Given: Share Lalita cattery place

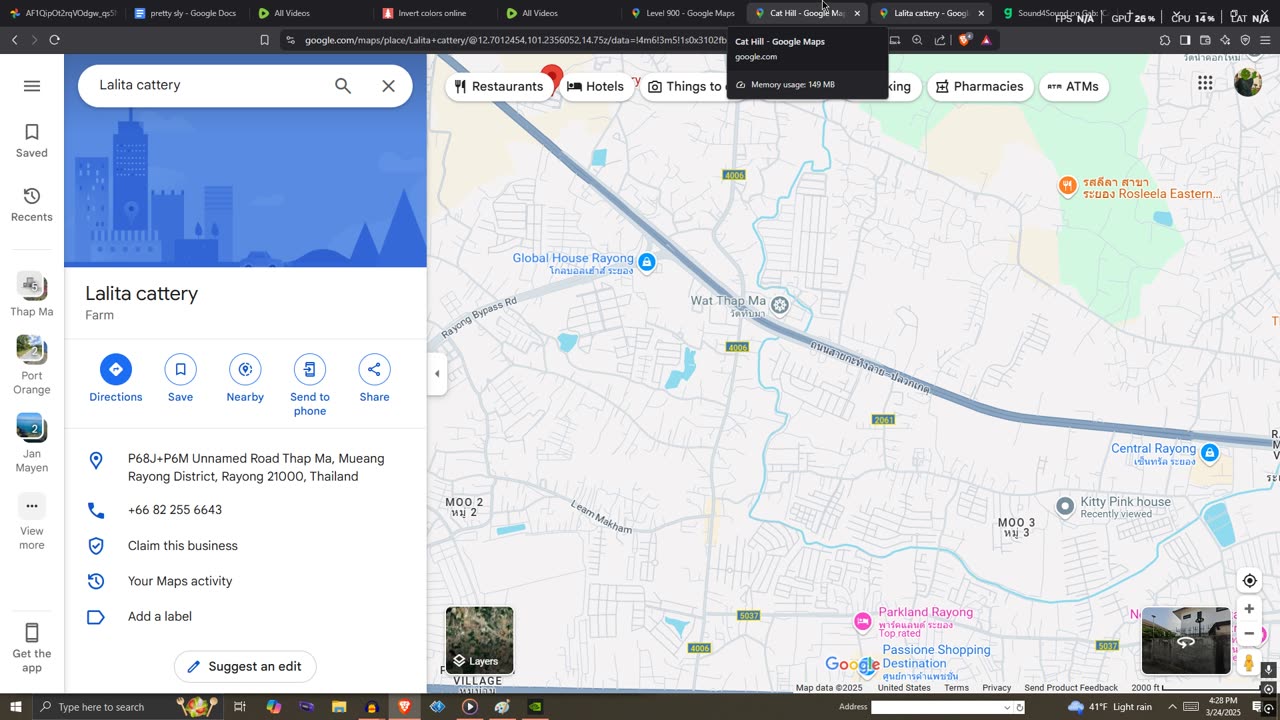Looking at the screenshot, I should coord(374,378).
